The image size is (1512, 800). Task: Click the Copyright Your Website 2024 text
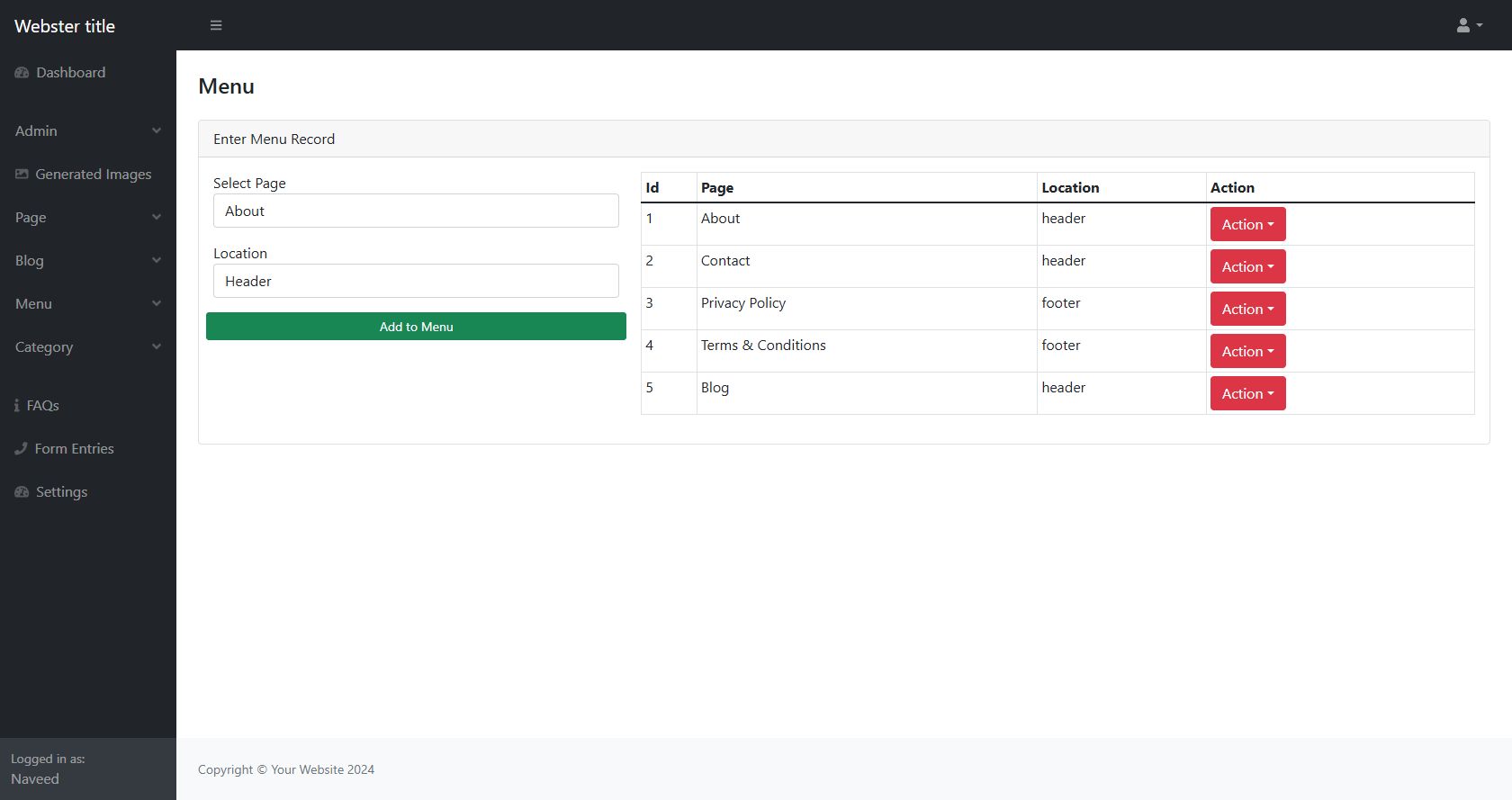286,769
